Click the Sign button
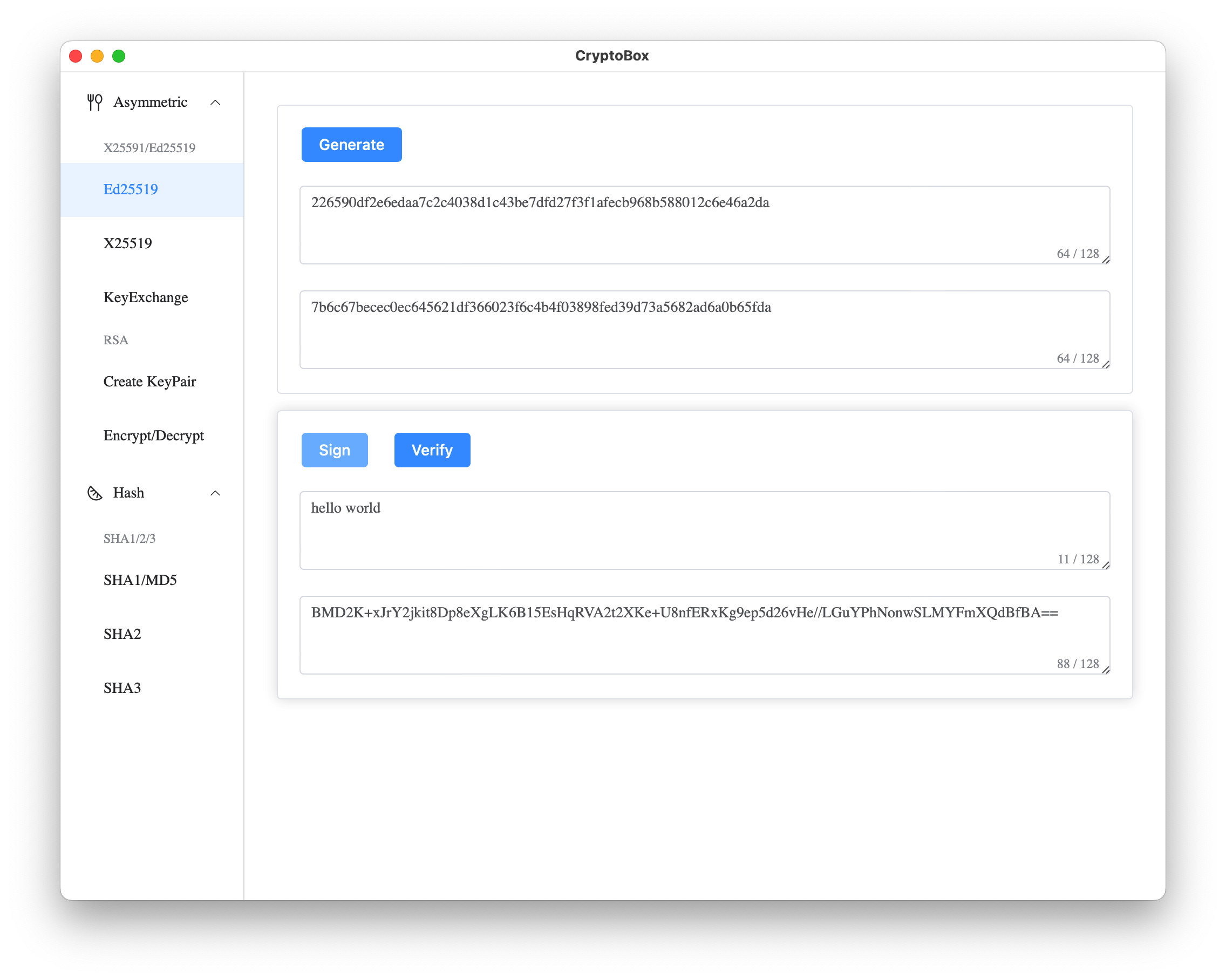 [335, 450]
